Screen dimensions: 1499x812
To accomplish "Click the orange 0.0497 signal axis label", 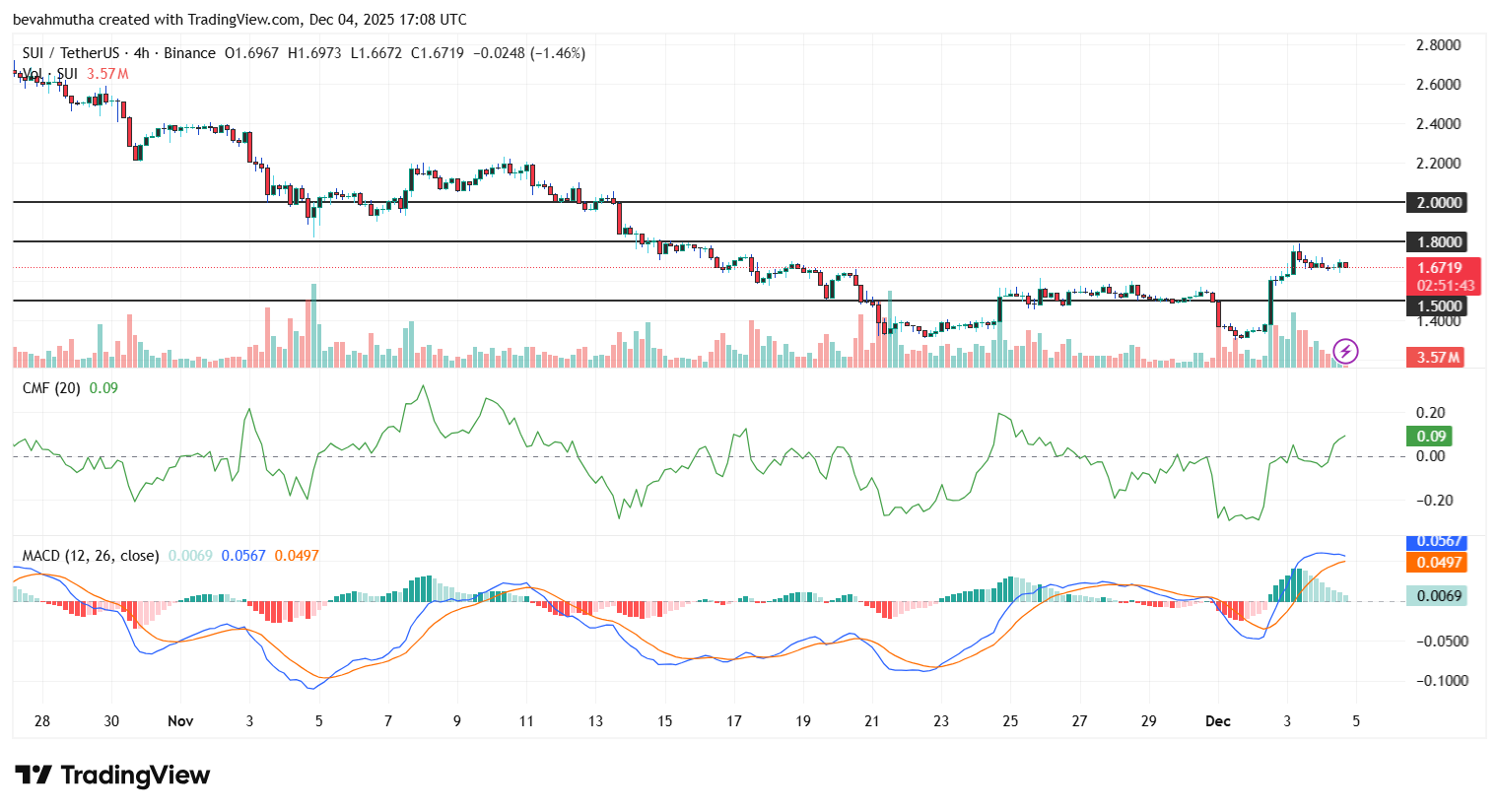I will point(1439,562).
